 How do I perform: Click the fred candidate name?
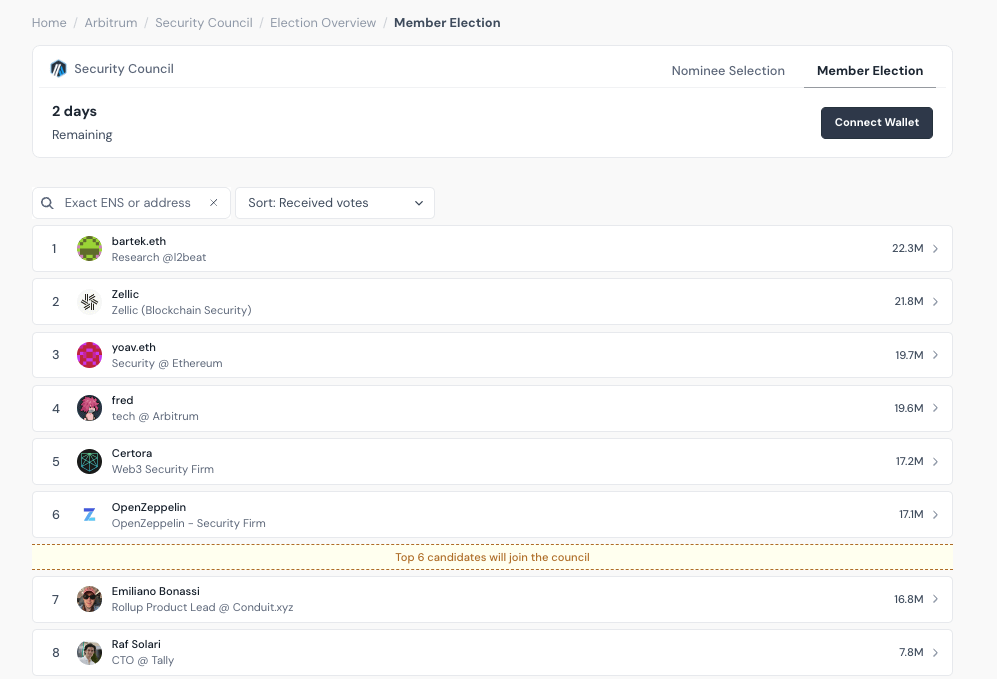click(x=122, y=400)
